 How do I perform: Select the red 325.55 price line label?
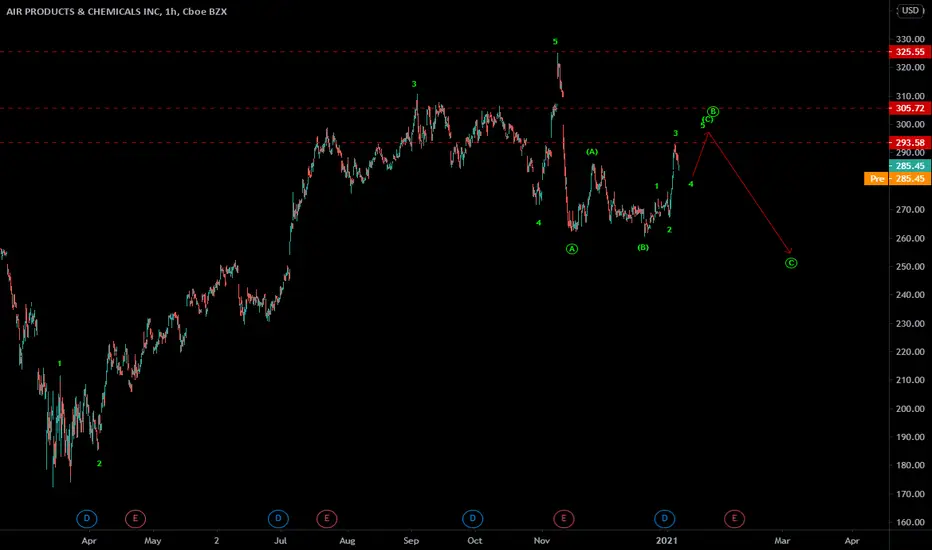click(x=910, y=52)
